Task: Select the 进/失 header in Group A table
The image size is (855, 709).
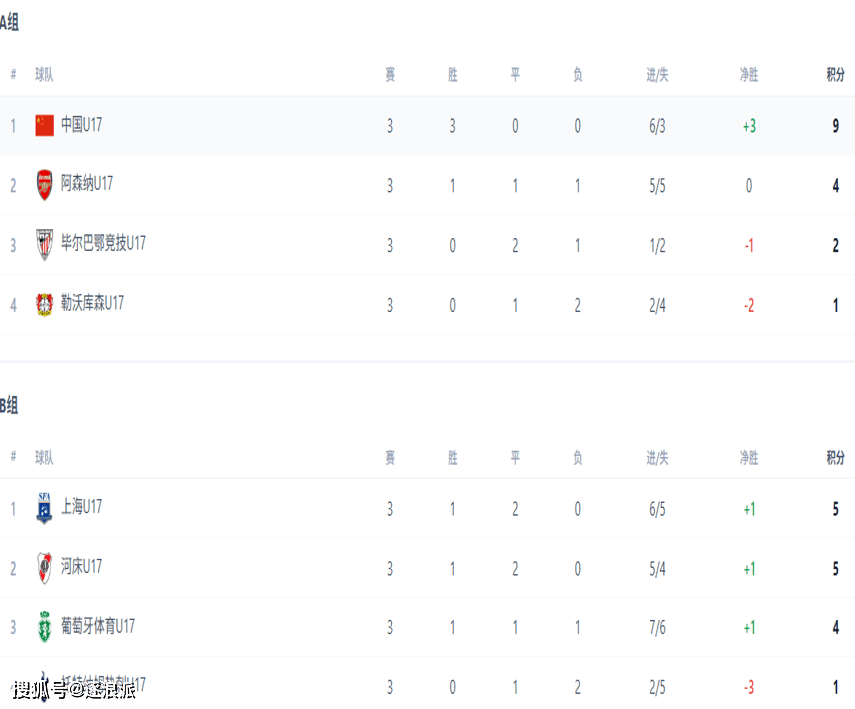Action: [657, 75]
